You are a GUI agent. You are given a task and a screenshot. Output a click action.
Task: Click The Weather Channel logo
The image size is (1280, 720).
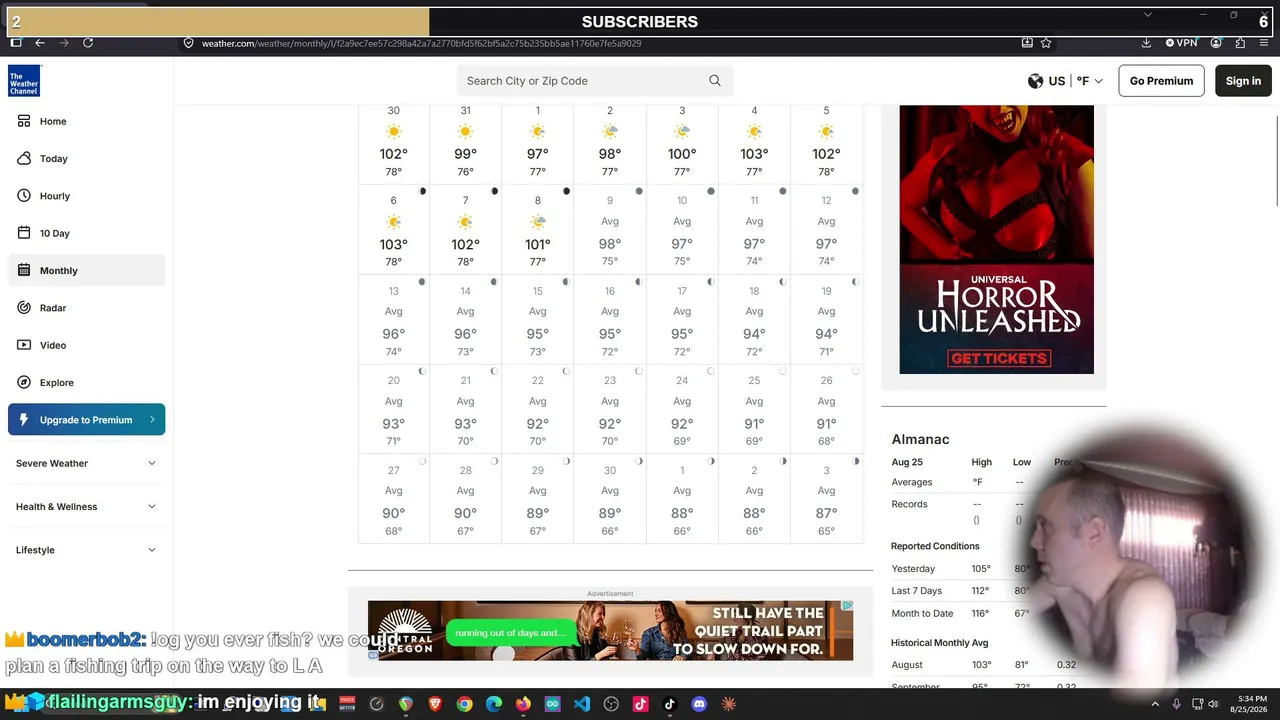[24, 81]
